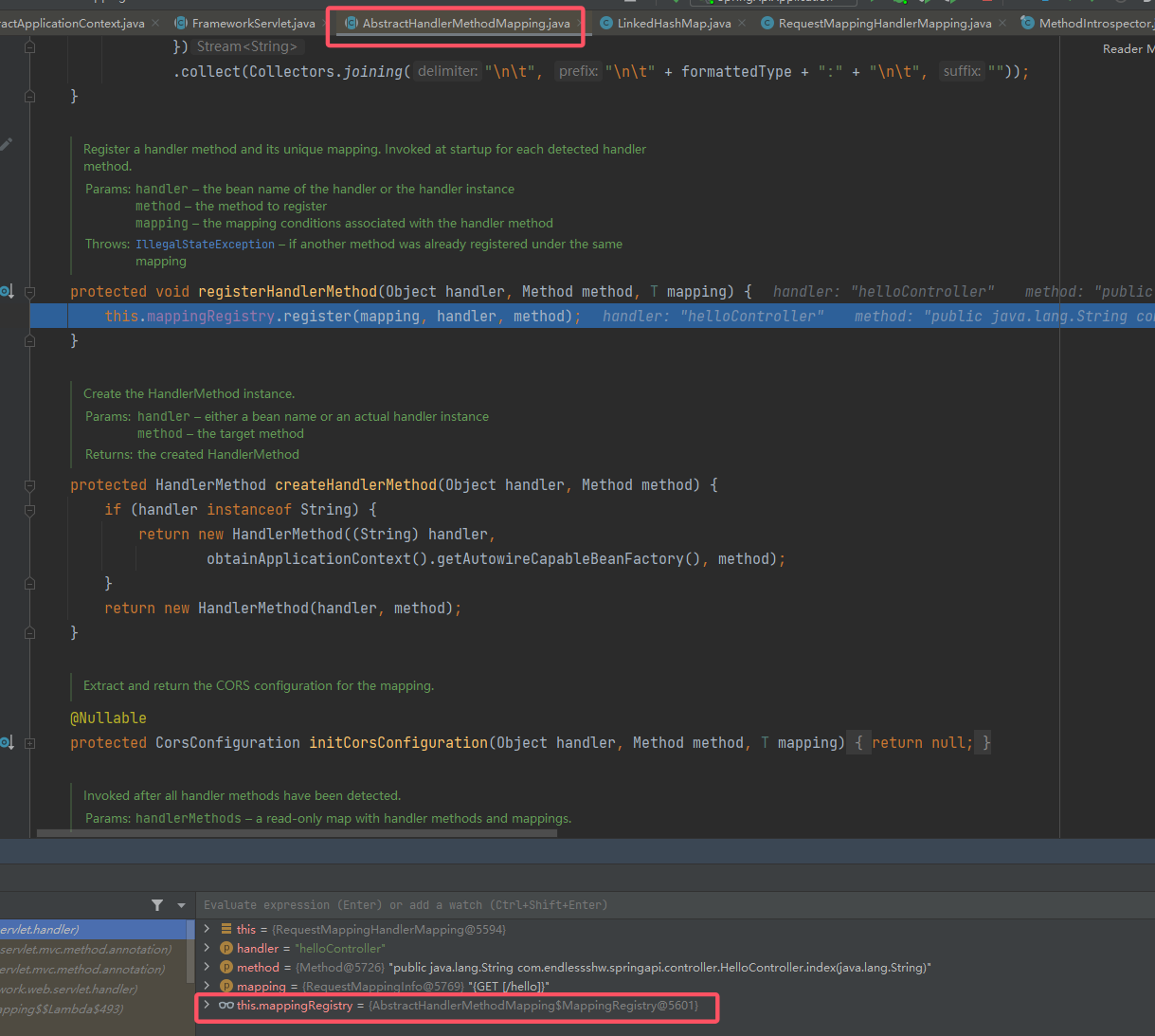The image size is (1155, 1036).
Task: Click the '{RequestMappingHandlerMapping@5594}' value
Action: (388, 929)
